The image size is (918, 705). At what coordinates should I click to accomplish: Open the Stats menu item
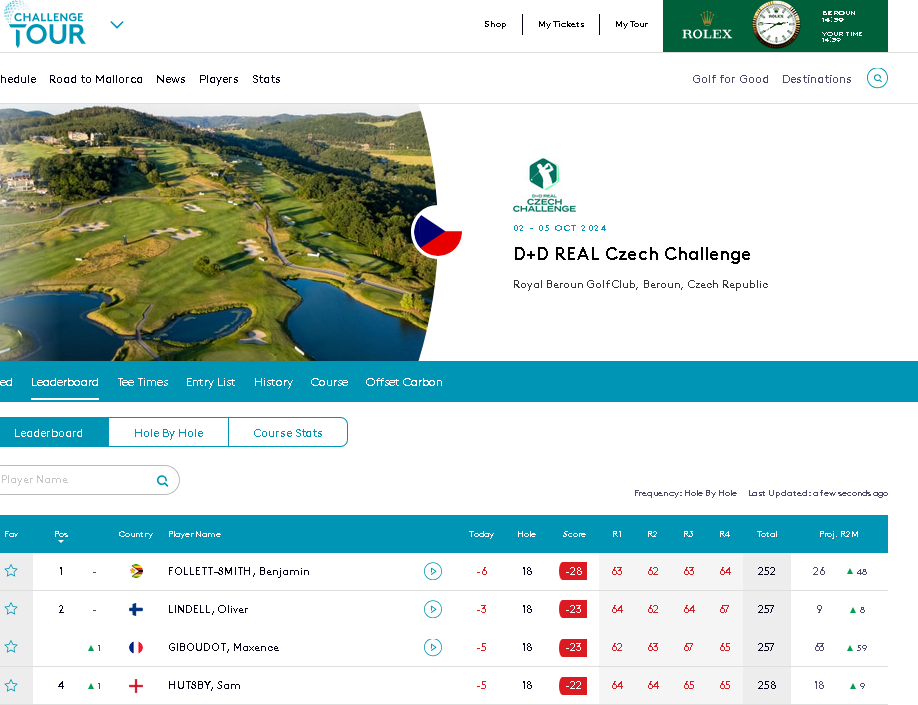266,79
